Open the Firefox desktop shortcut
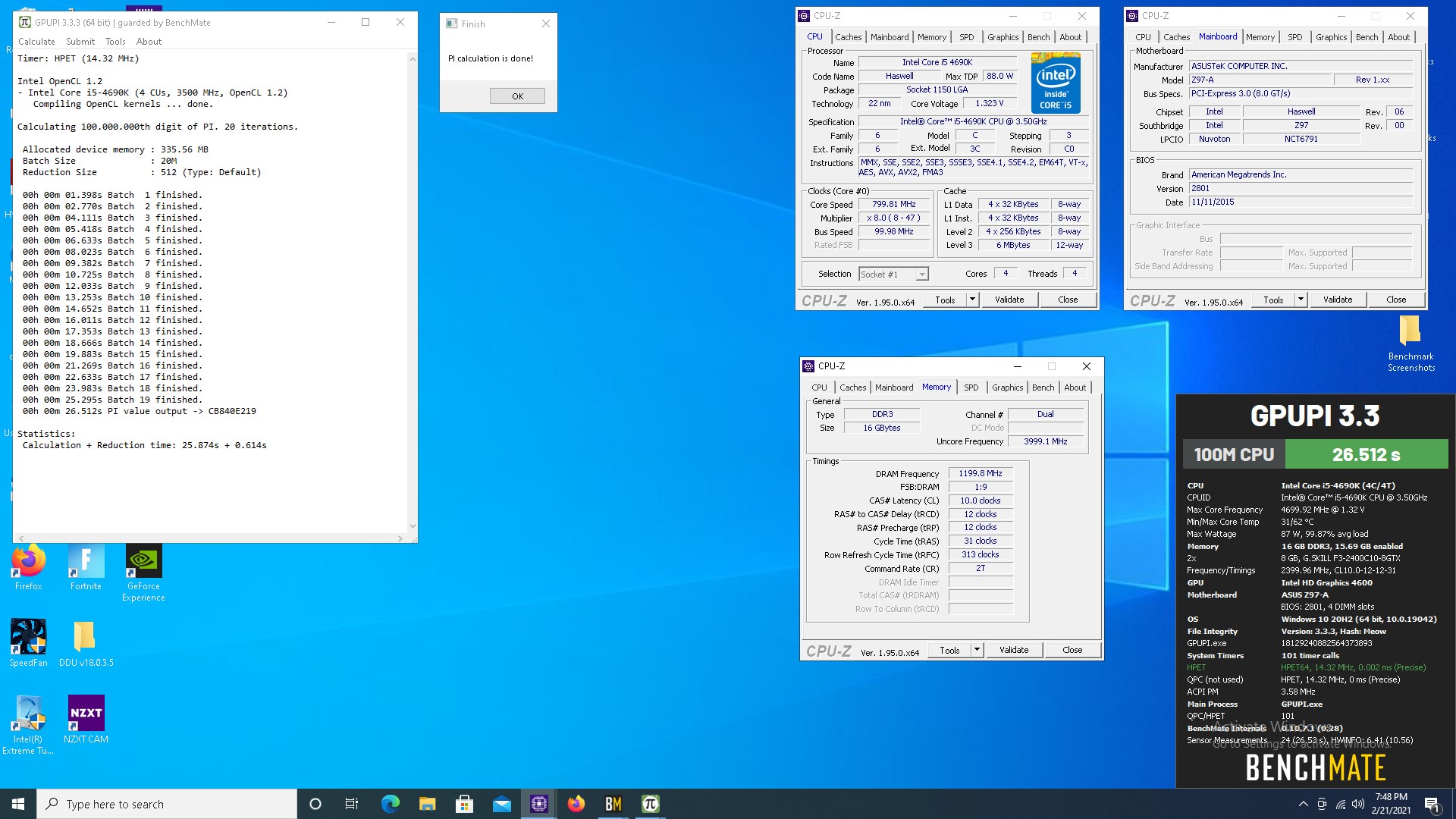The height and width of the screenshot is (819, 1456). coord(28,568)
